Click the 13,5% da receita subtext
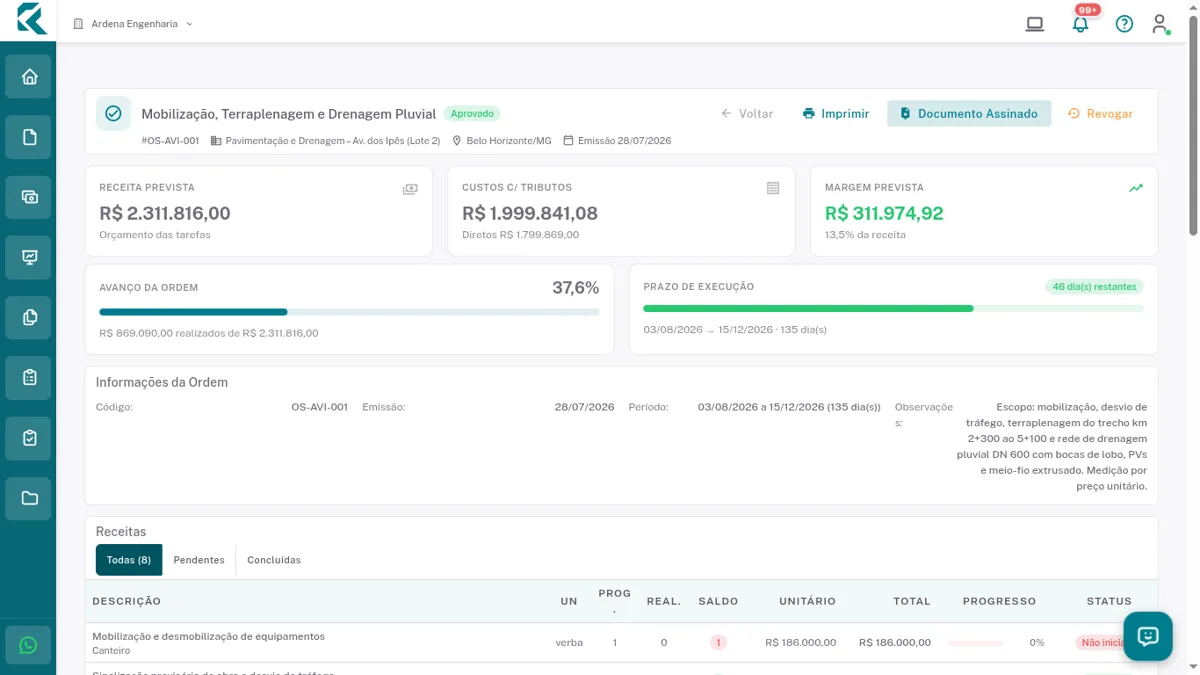The width and height of the screenshot is (1200, 675). point(865,235)
